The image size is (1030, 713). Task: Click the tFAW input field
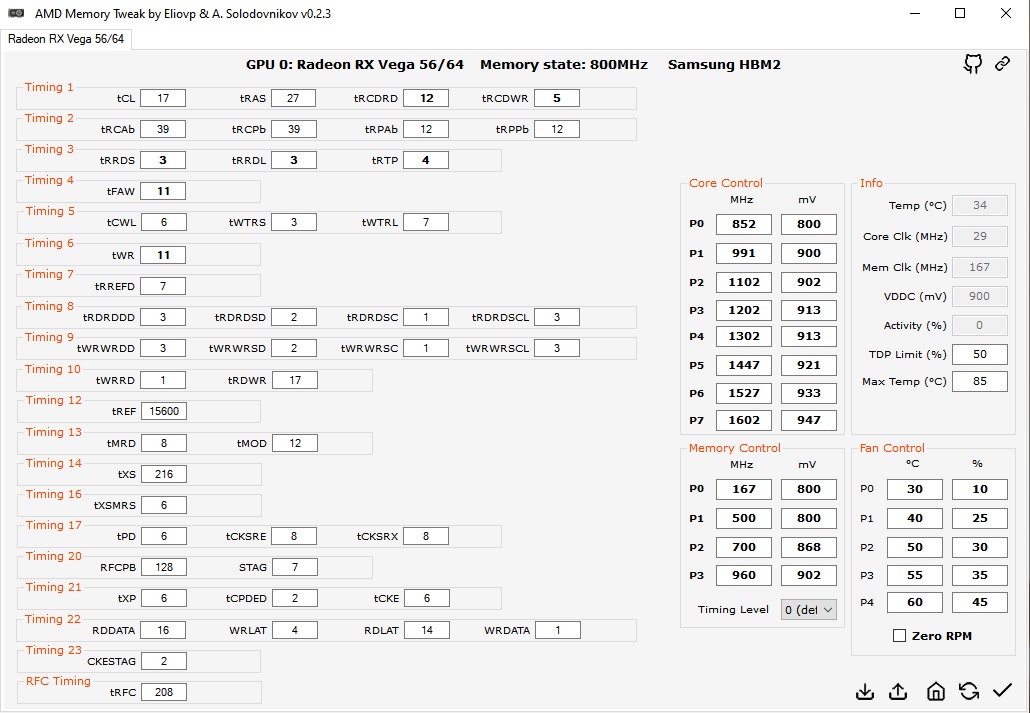(x=163, y=191)
